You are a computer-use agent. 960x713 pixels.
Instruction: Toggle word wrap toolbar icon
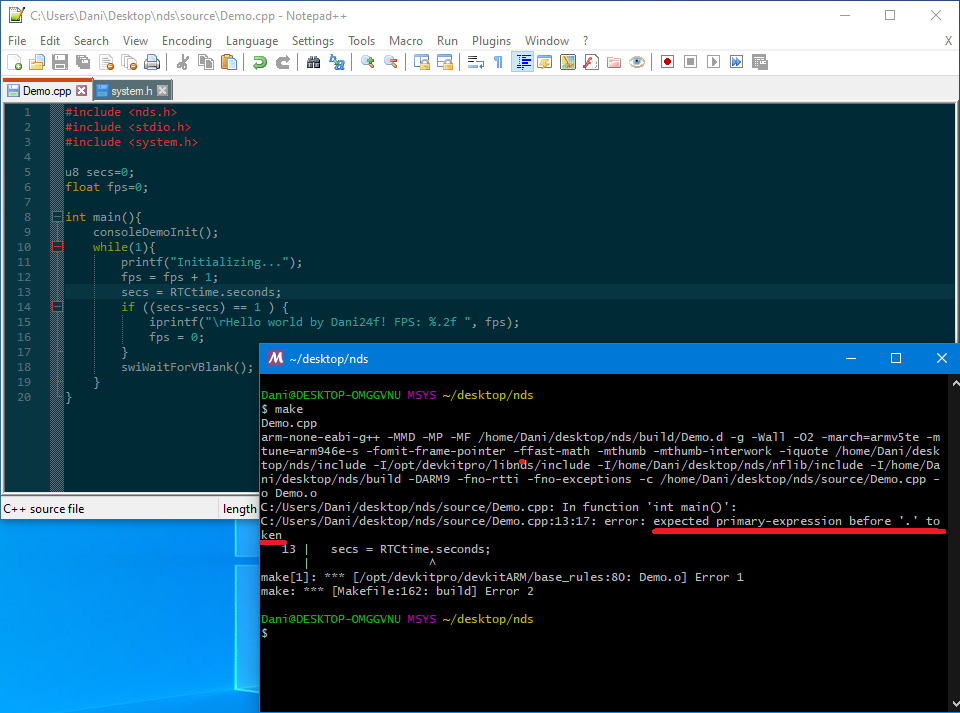[476, 62]
